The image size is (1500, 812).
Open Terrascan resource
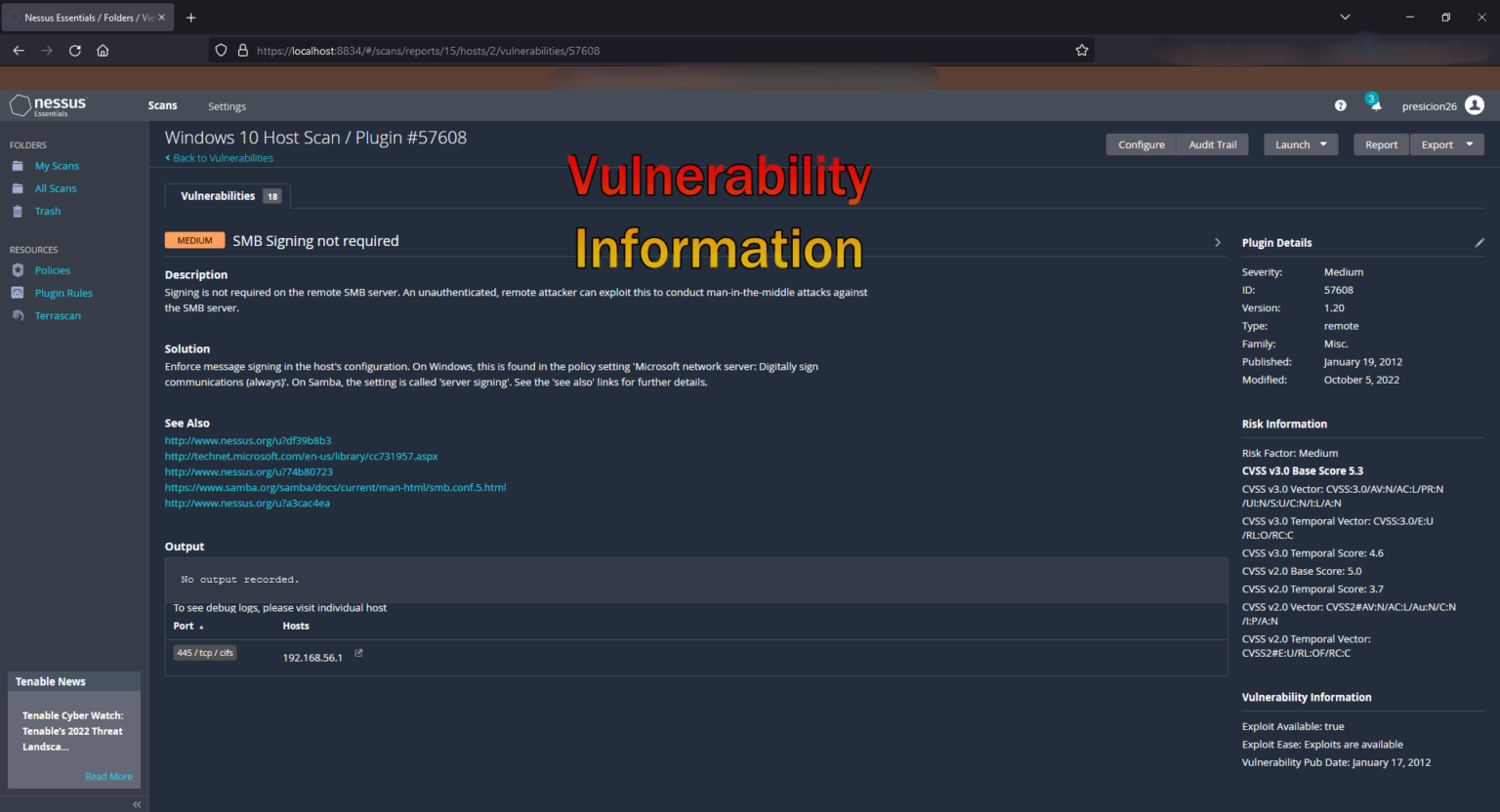click(x=58, y=315)
